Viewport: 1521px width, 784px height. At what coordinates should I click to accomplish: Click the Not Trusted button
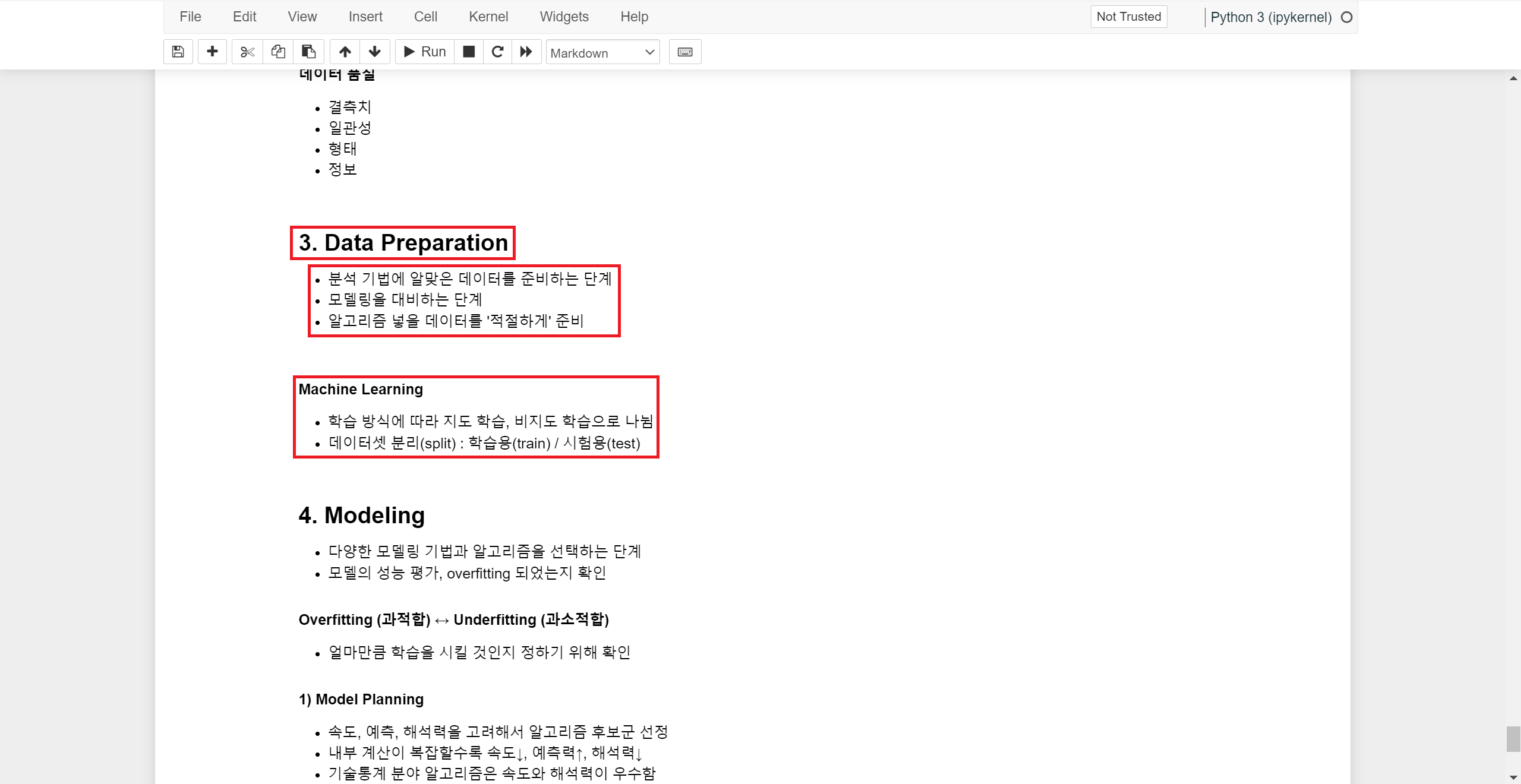[1128, 17]
